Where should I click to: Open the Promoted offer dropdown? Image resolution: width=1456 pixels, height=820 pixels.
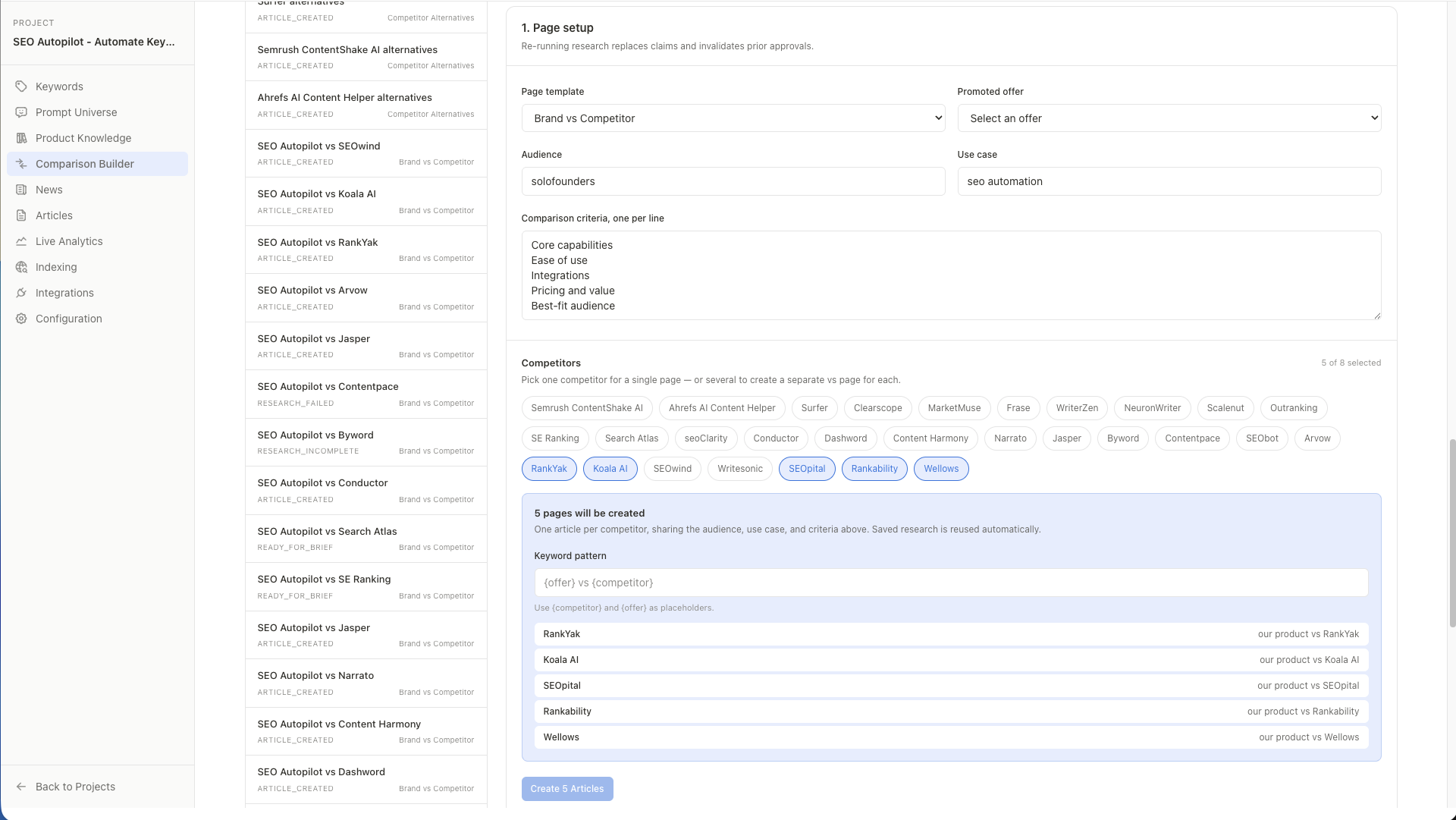click(x=1169, y=118)
